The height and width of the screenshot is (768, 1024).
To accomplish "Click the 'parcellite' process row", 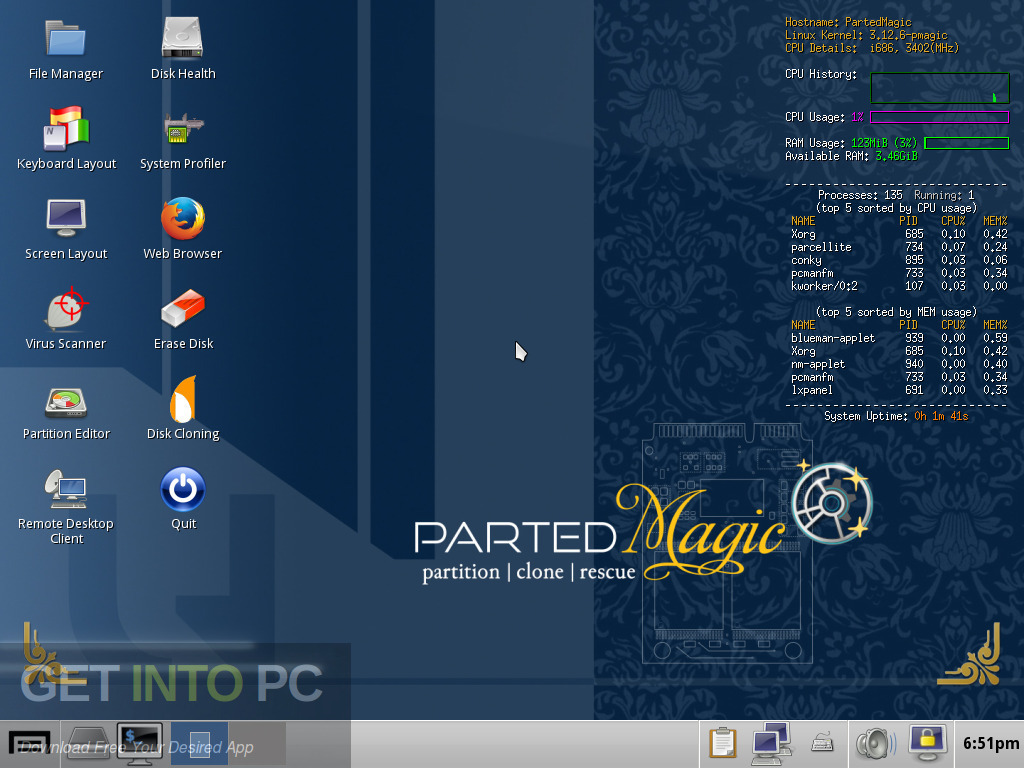I will pyautogui.click(x=899, y=248).
